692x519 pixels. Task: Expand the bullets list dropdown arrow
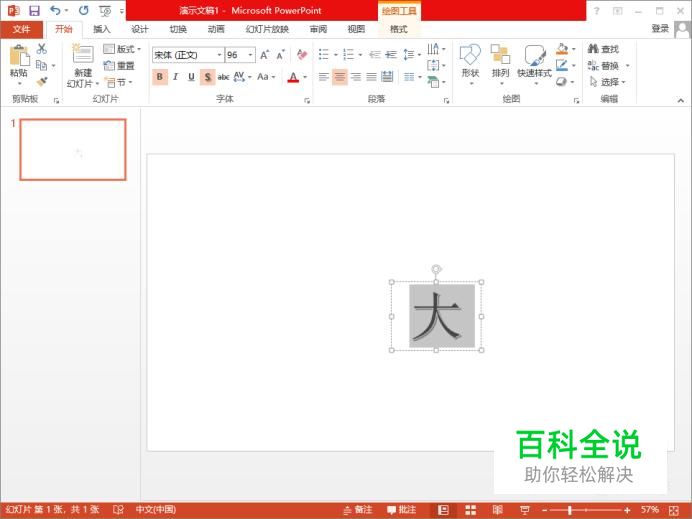pos(335,55)
